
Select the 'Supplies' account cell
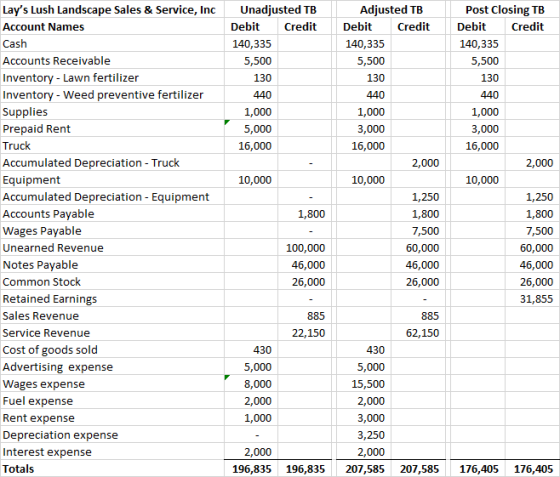pos(112,112)
